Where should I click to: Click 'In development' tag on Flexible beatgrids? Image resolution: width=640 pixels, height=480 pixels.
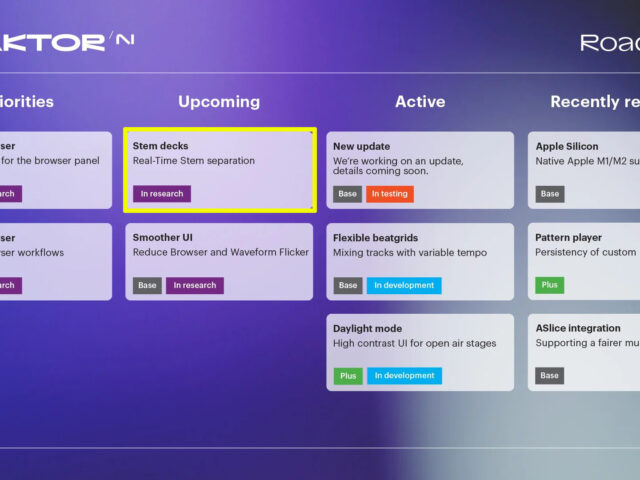404,285
